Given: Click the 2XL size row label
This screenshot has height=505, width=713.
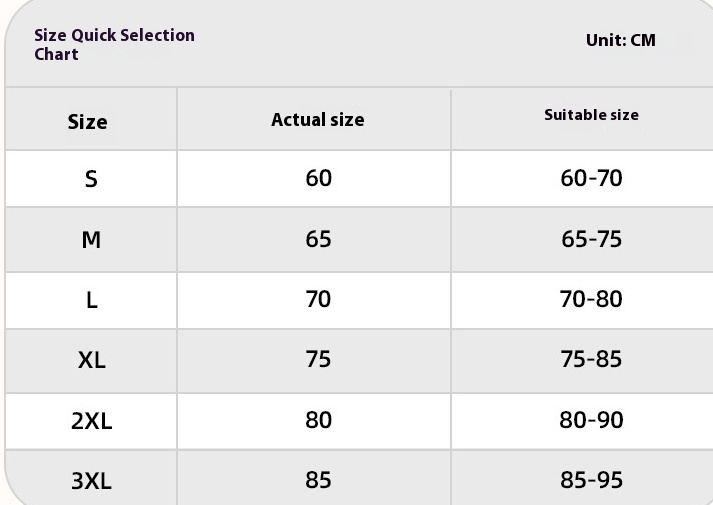Looking at the screenshot, I should (x=91, y=421).
